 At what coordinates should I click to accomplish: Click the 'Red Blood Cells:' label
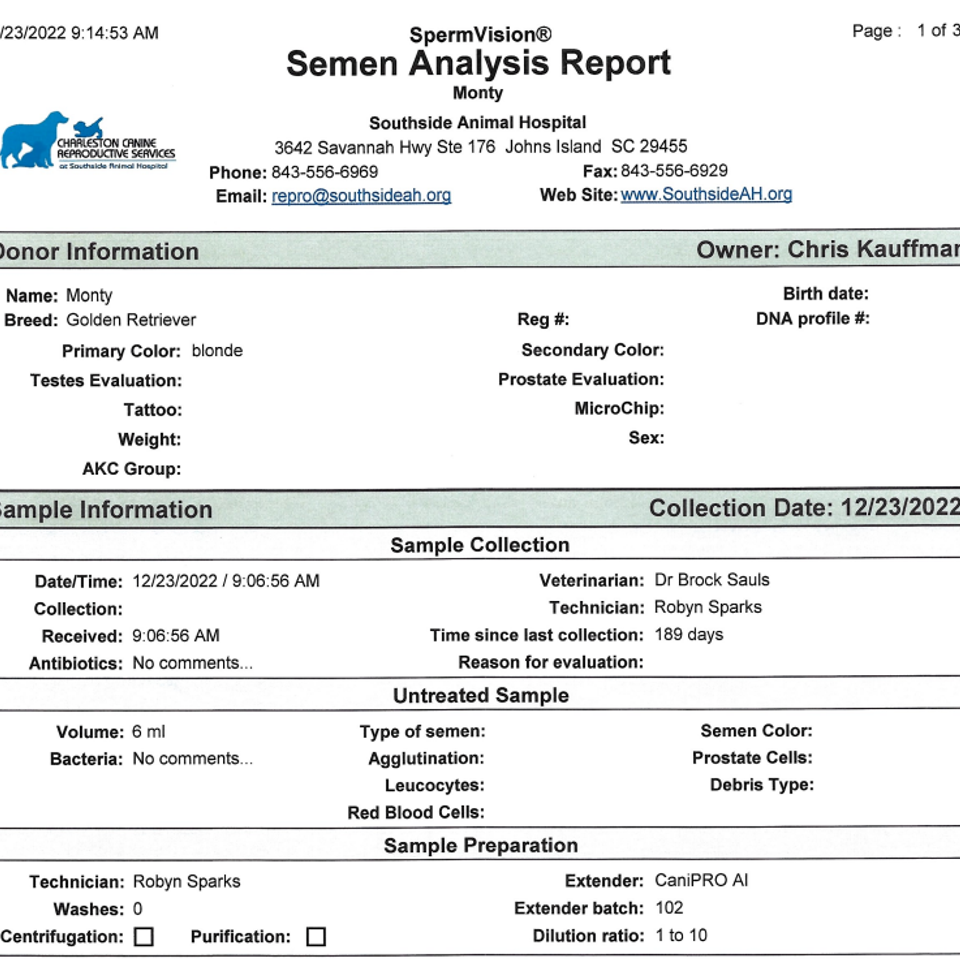(416, 812)
